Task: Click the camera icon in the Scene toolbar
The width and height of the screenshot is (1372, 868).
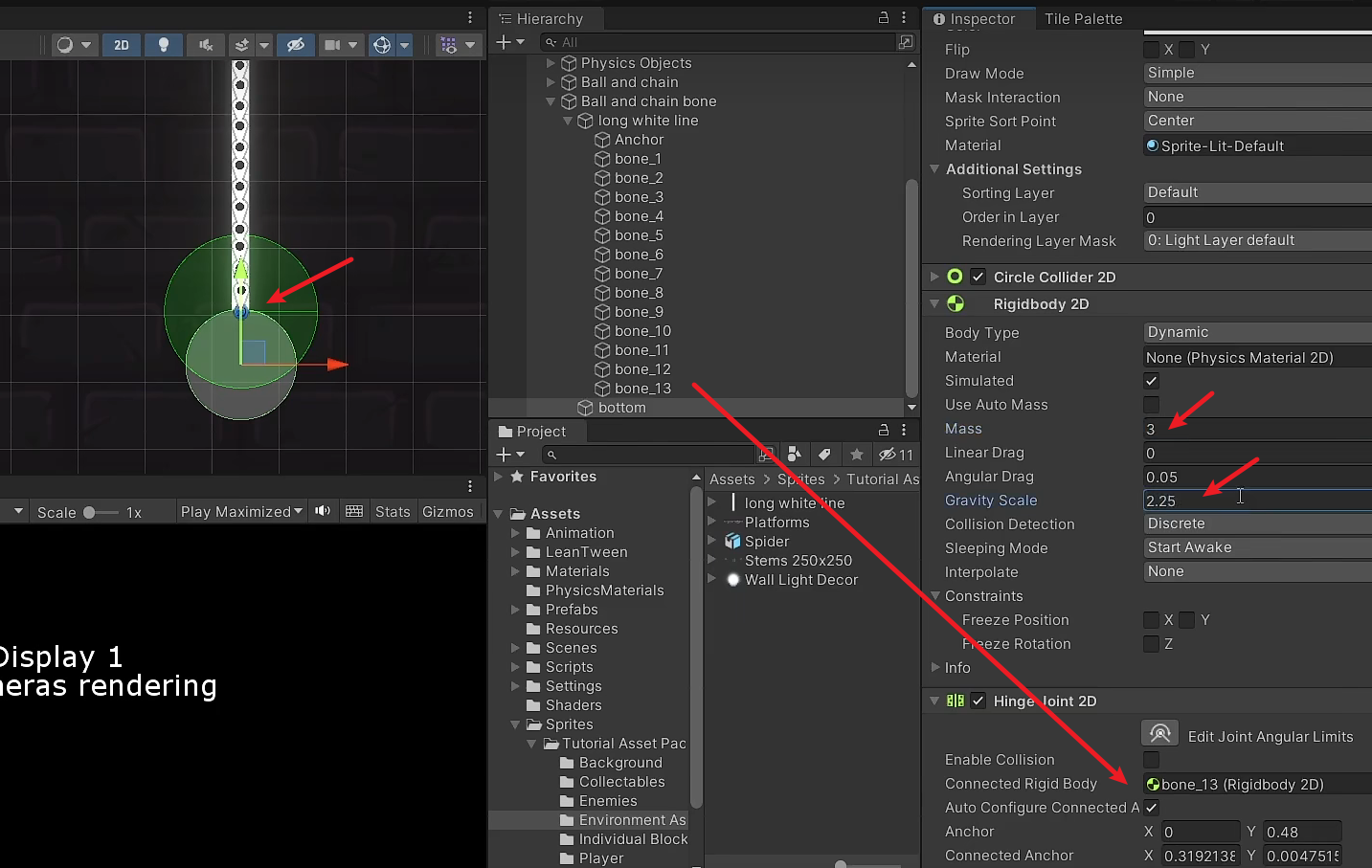Action: pyautogui.click(x=333, y=44)
